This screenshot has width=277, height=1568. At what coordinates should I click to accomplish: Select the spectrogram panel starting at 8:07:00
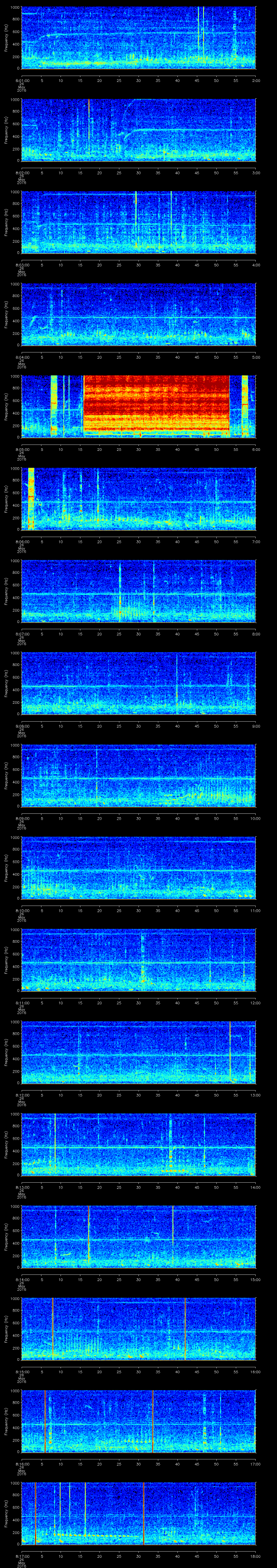point(139,591)
